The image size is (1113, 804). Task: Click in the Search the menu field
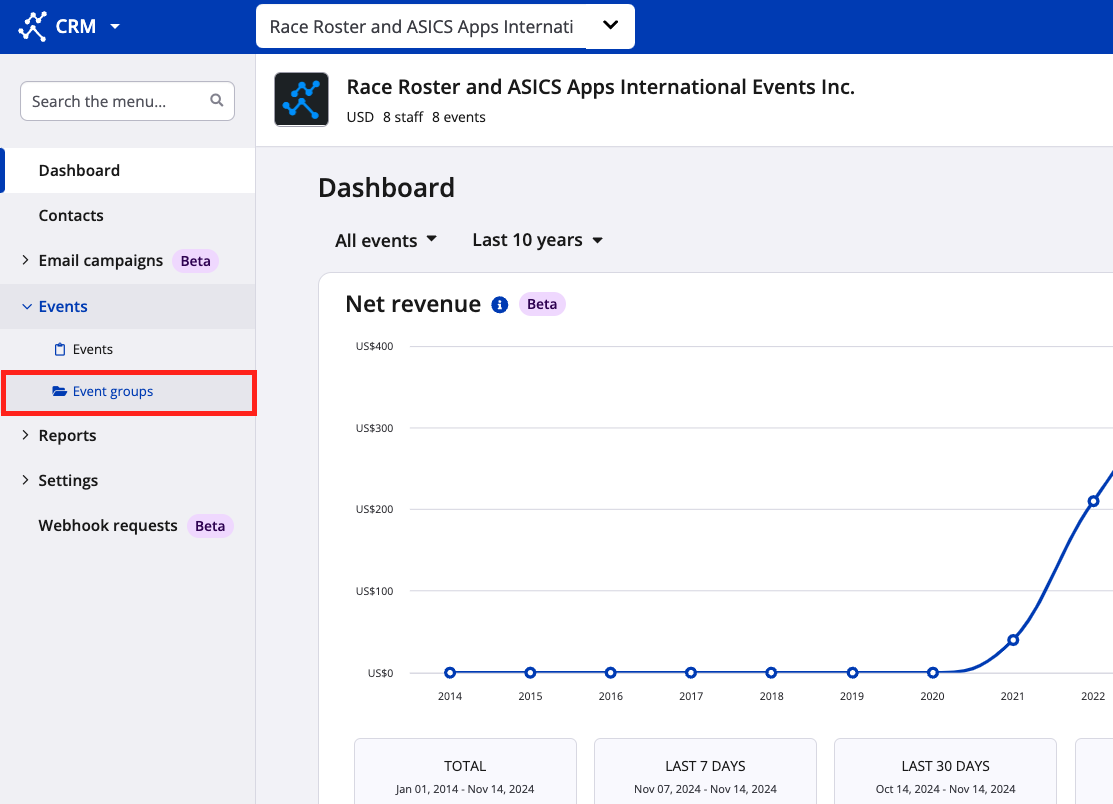coord(115,101)
